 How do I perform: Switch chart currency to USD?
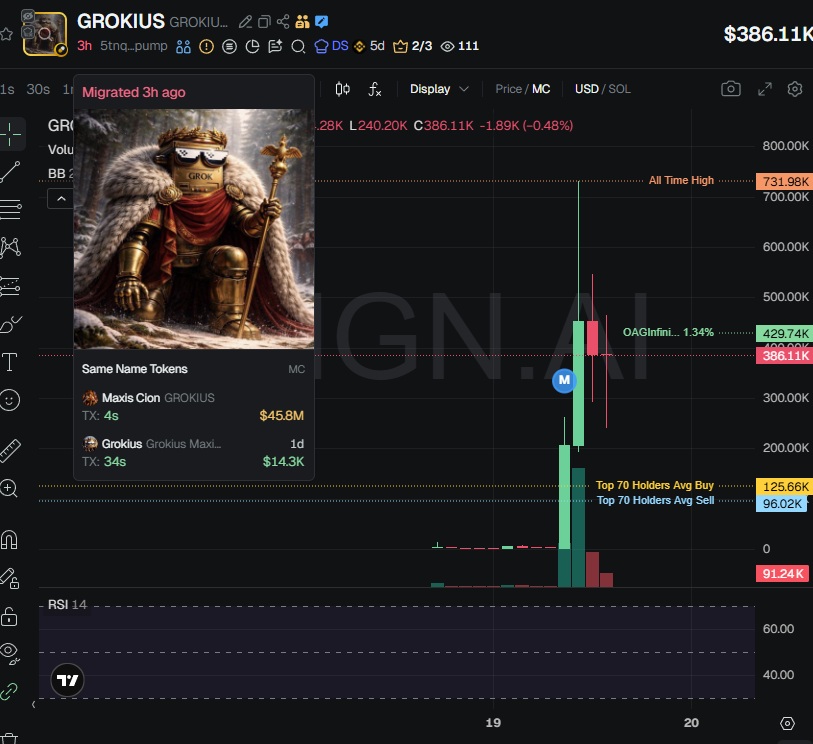(586, 89)
